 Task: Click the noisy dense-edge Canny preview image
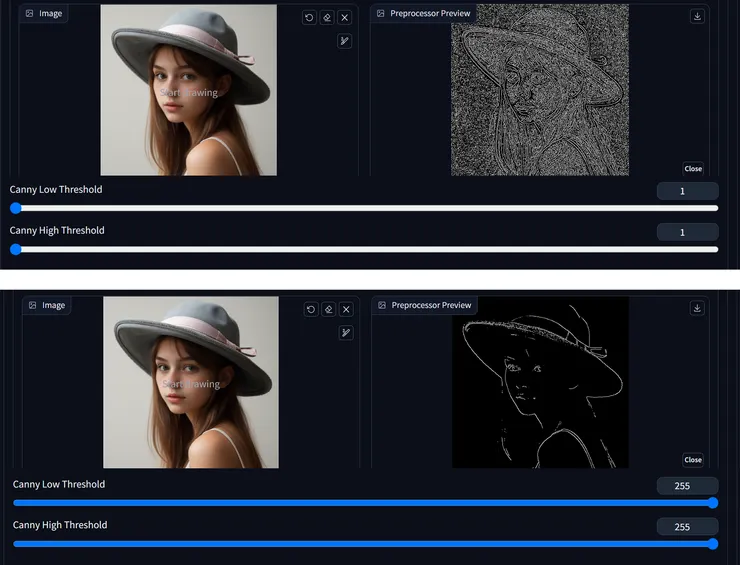(540, 90)
